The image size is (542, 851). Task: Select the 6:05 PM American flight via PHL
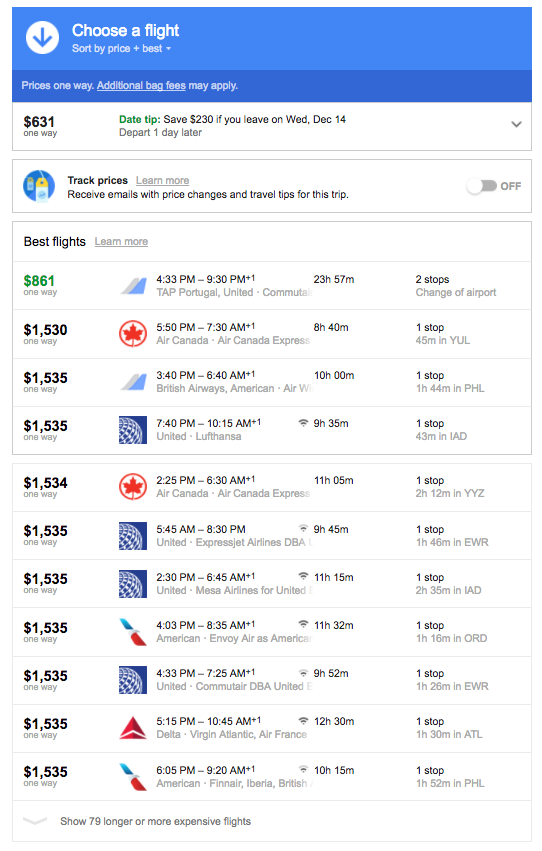click(x=272, y=777)
